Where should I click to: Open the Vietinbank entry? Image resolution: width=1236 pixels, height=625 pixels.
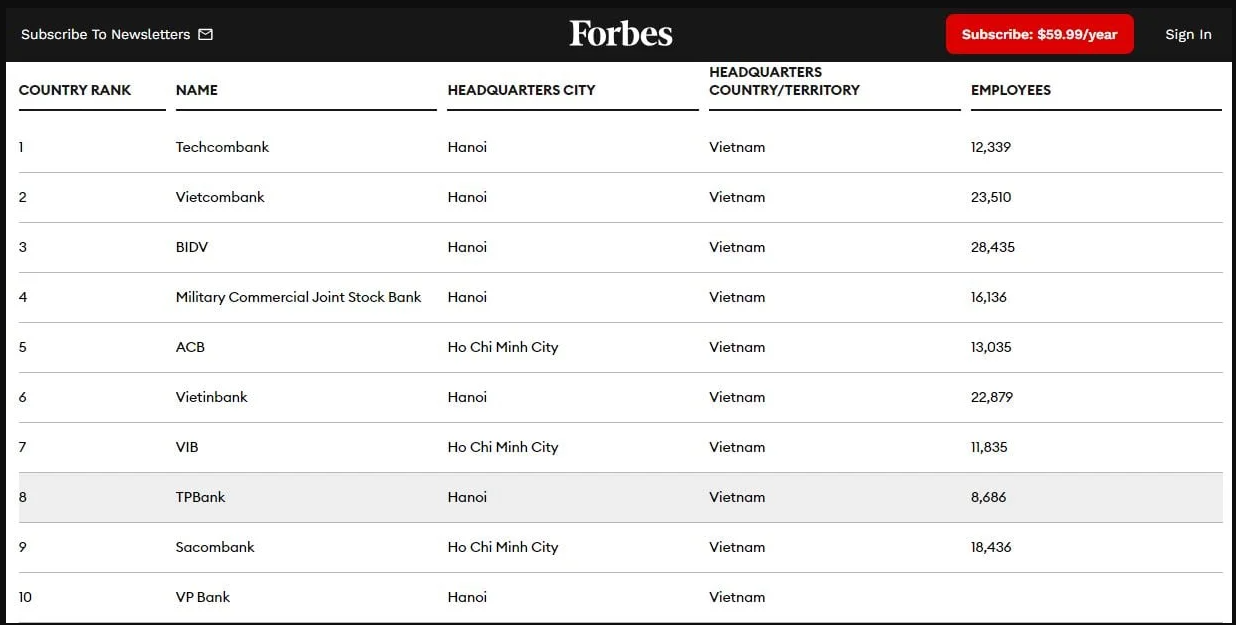click(x=212, y=397)
